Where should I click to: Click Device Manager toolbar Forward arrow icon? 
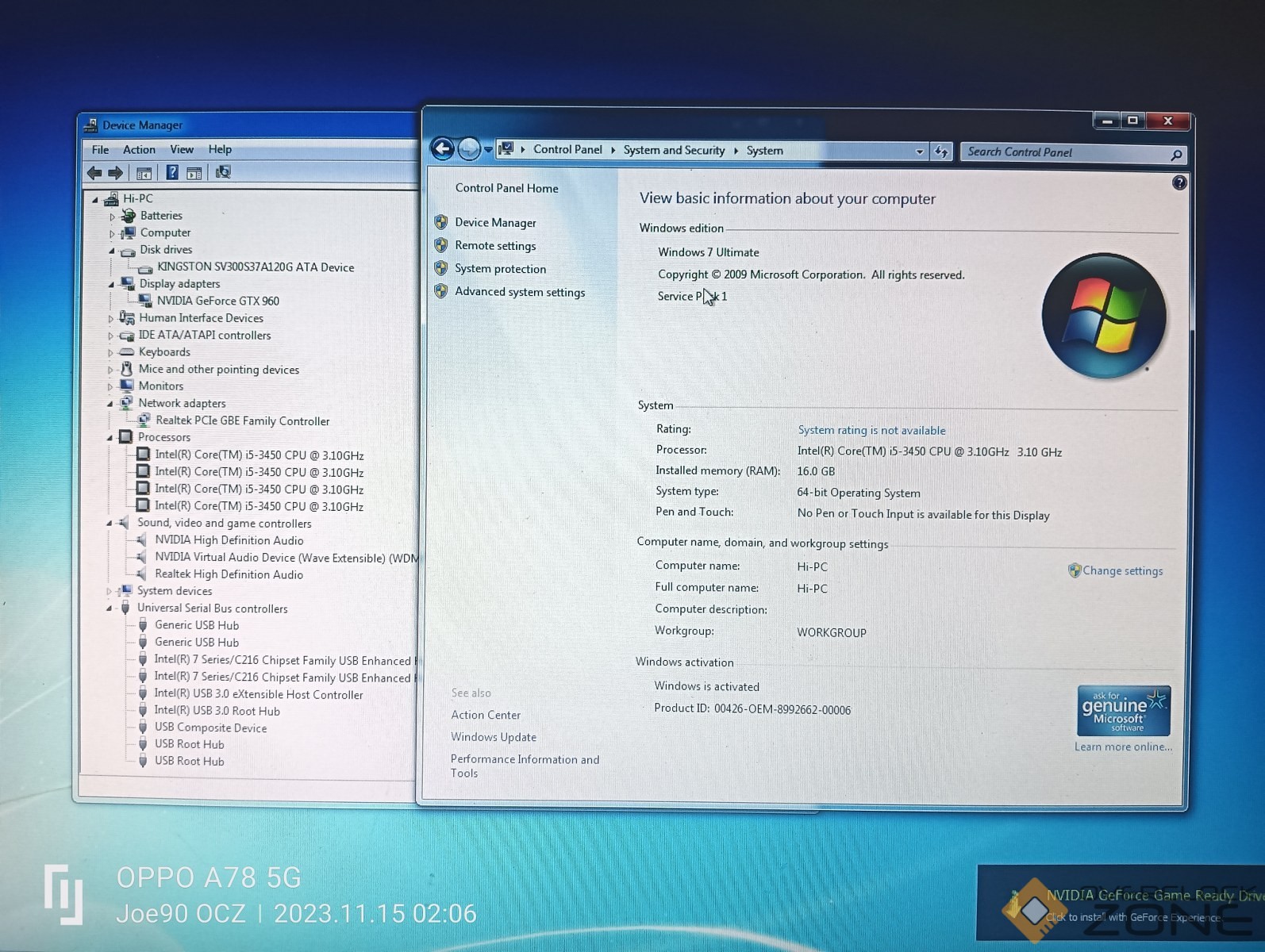coord(116,173)
